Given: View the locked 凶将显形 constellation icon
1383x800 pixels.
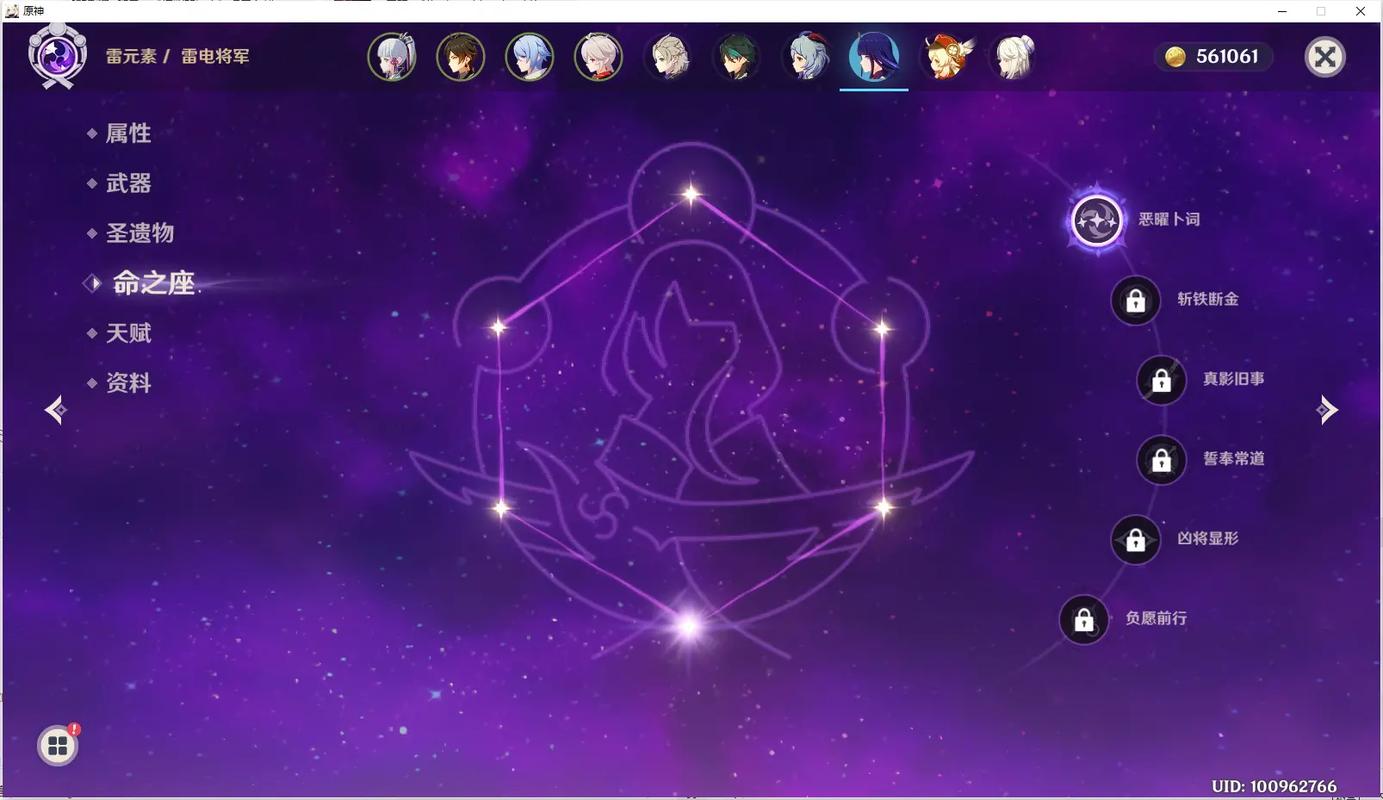Looking at the screenshot, I should pos(1135,540).
